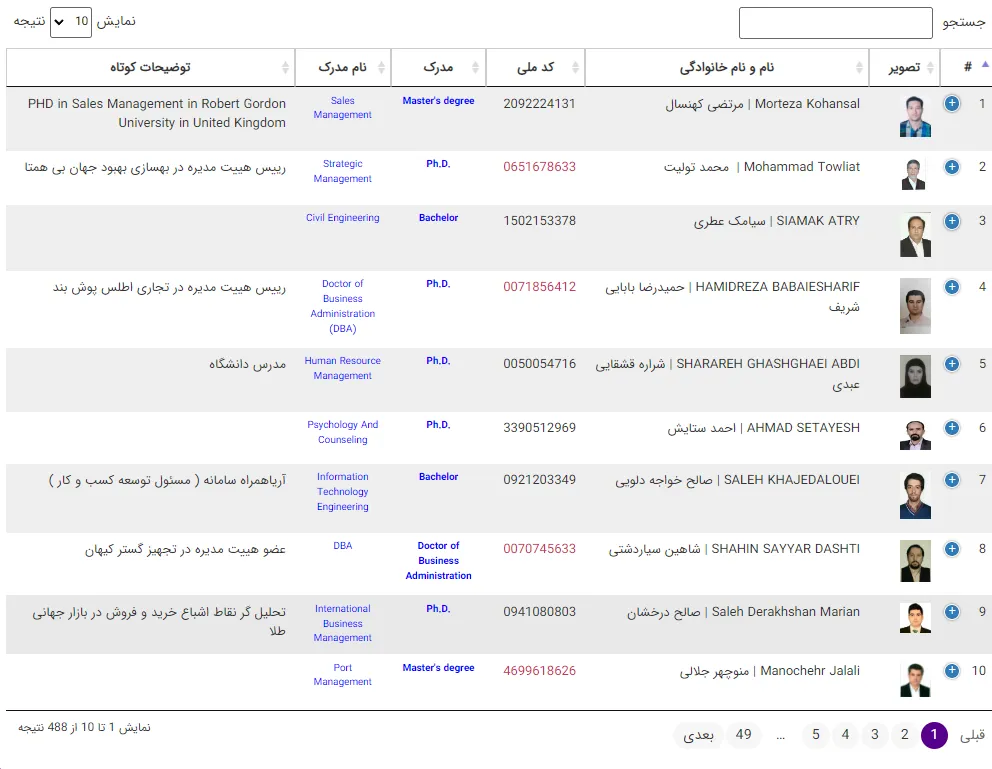The width and height of the screenshot is (992, 769).
Task: Click national code 0070745633
Action: coord(540,549)
